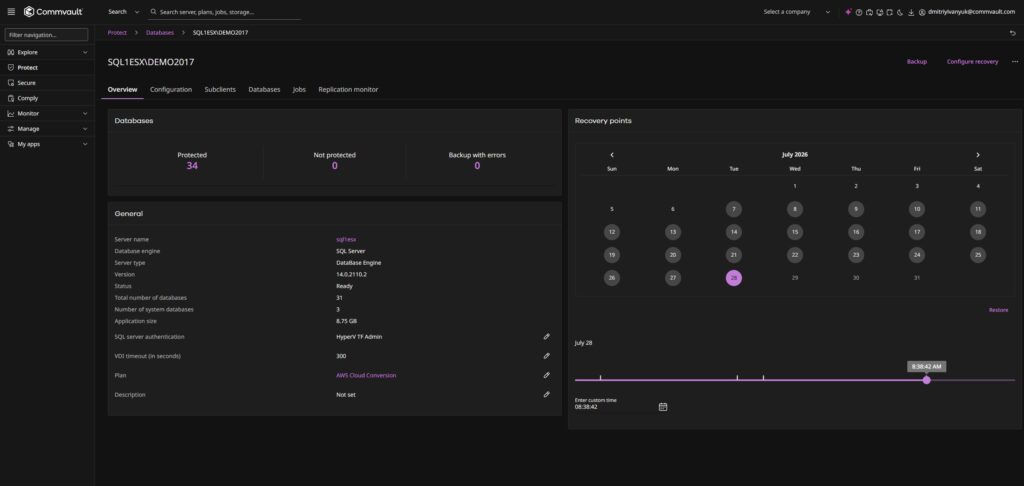Select July 15 in the recovery calendar
The image size is (1024, 486).
pyautogui.click(x=795, y=232)
